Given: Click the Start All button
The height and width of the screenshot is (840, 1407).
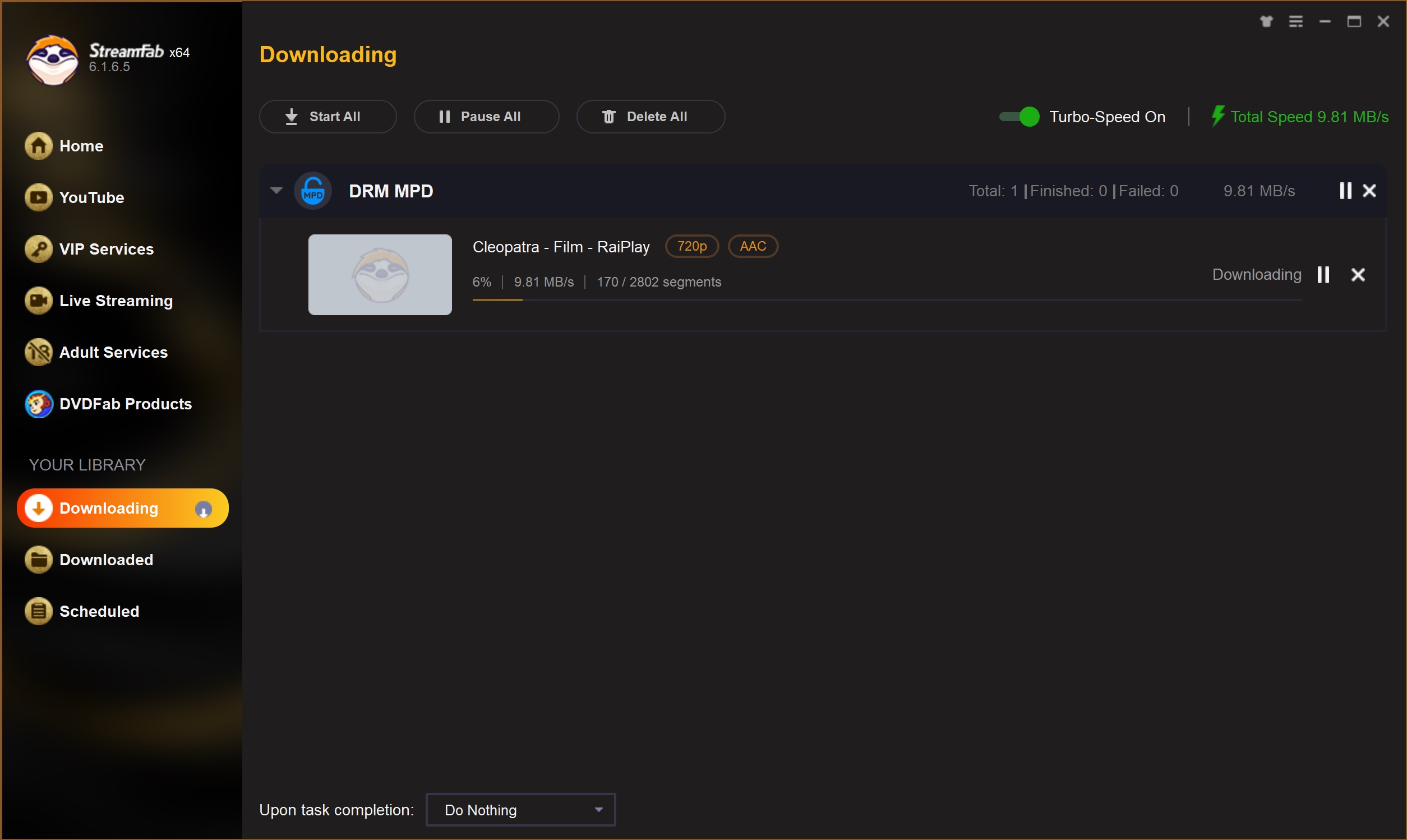Looking at the screenshot, I should (327, 117).
